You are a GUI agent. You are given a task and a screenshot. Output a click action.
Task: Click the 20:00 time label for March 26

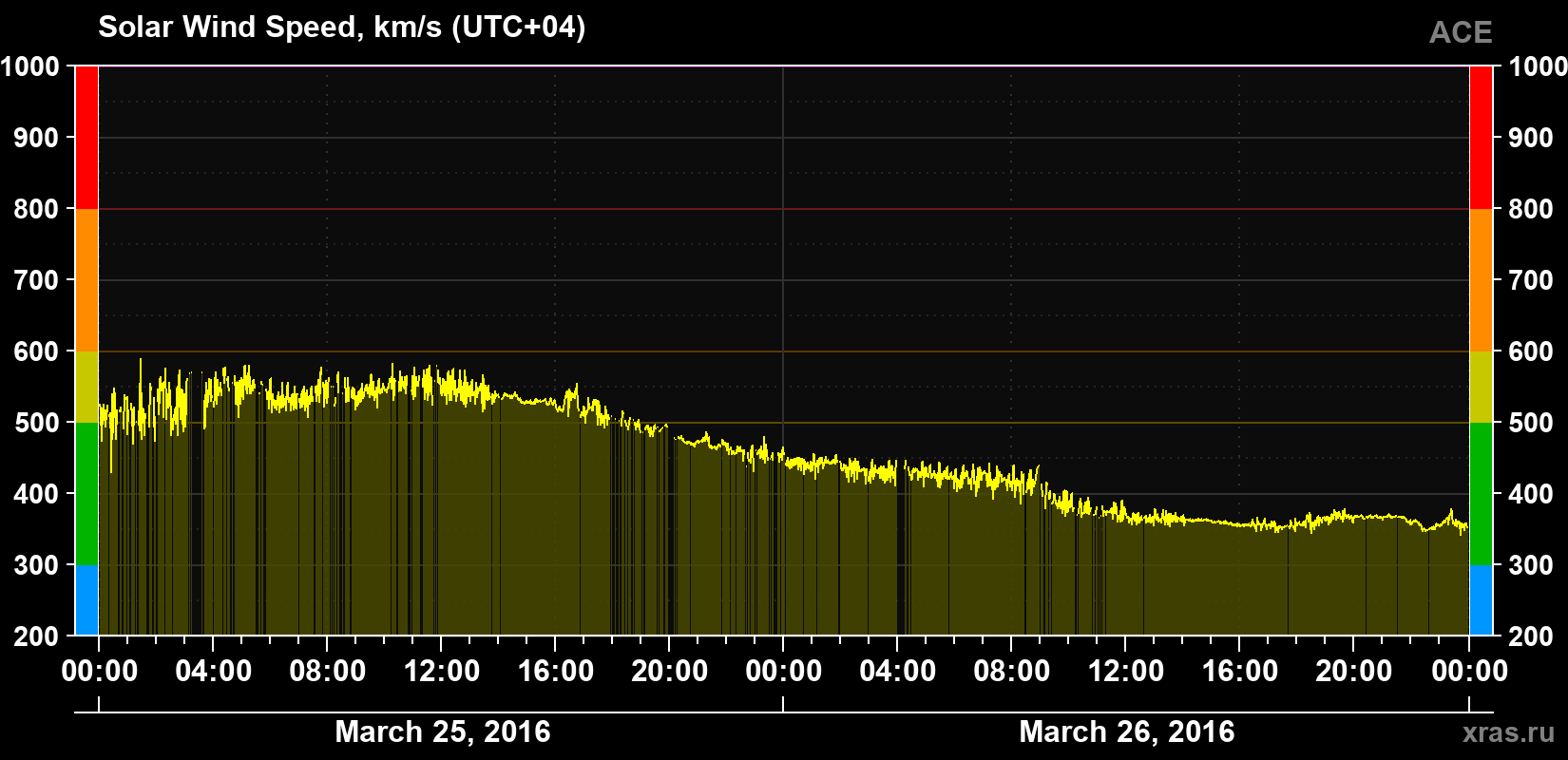[1354, 671]
